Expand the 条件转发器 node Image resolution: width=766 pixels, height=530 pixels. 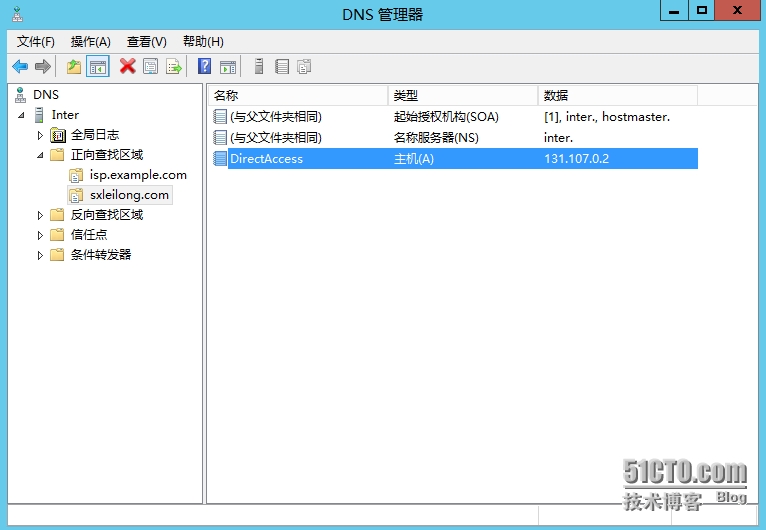pos(40,255)
